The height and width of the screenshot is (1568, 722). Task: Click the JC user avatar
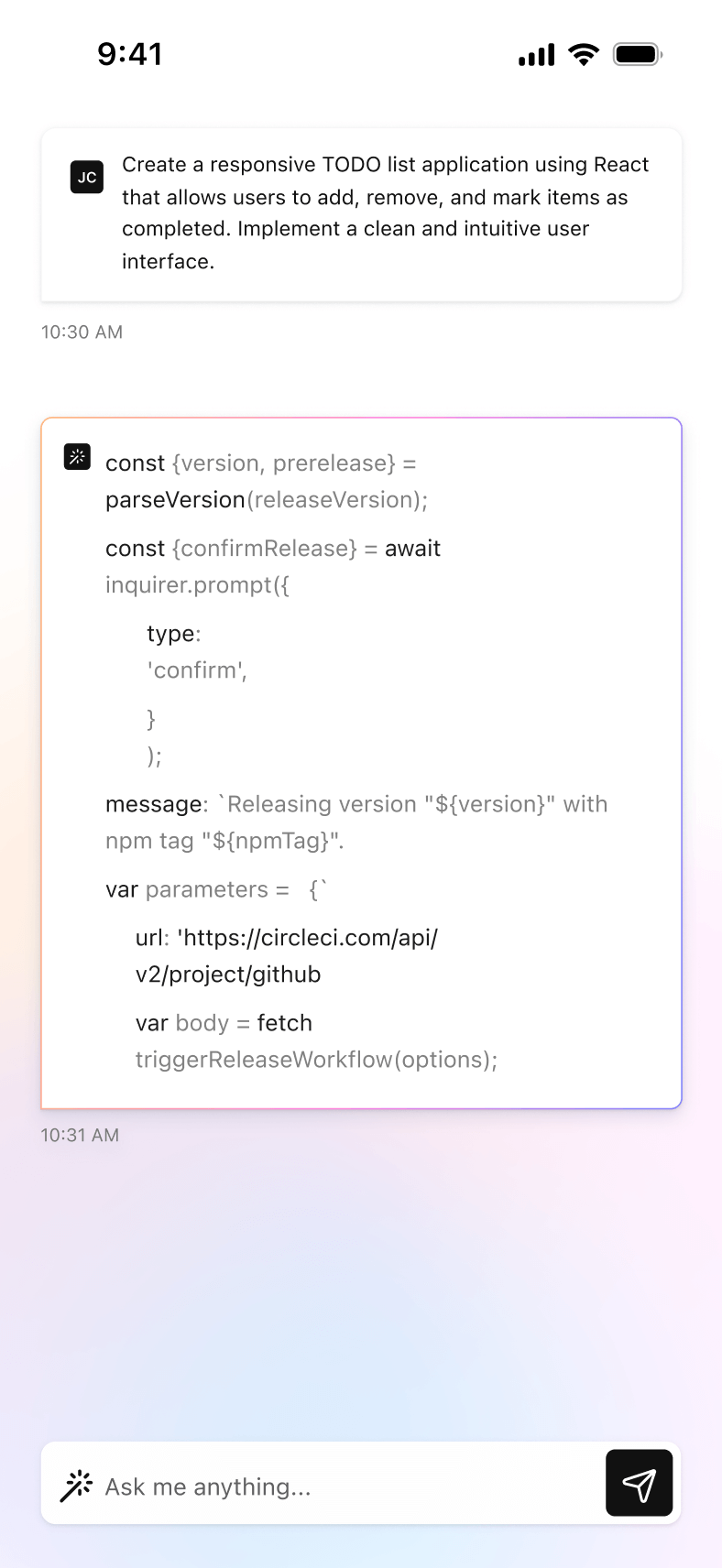coord(87,177)
